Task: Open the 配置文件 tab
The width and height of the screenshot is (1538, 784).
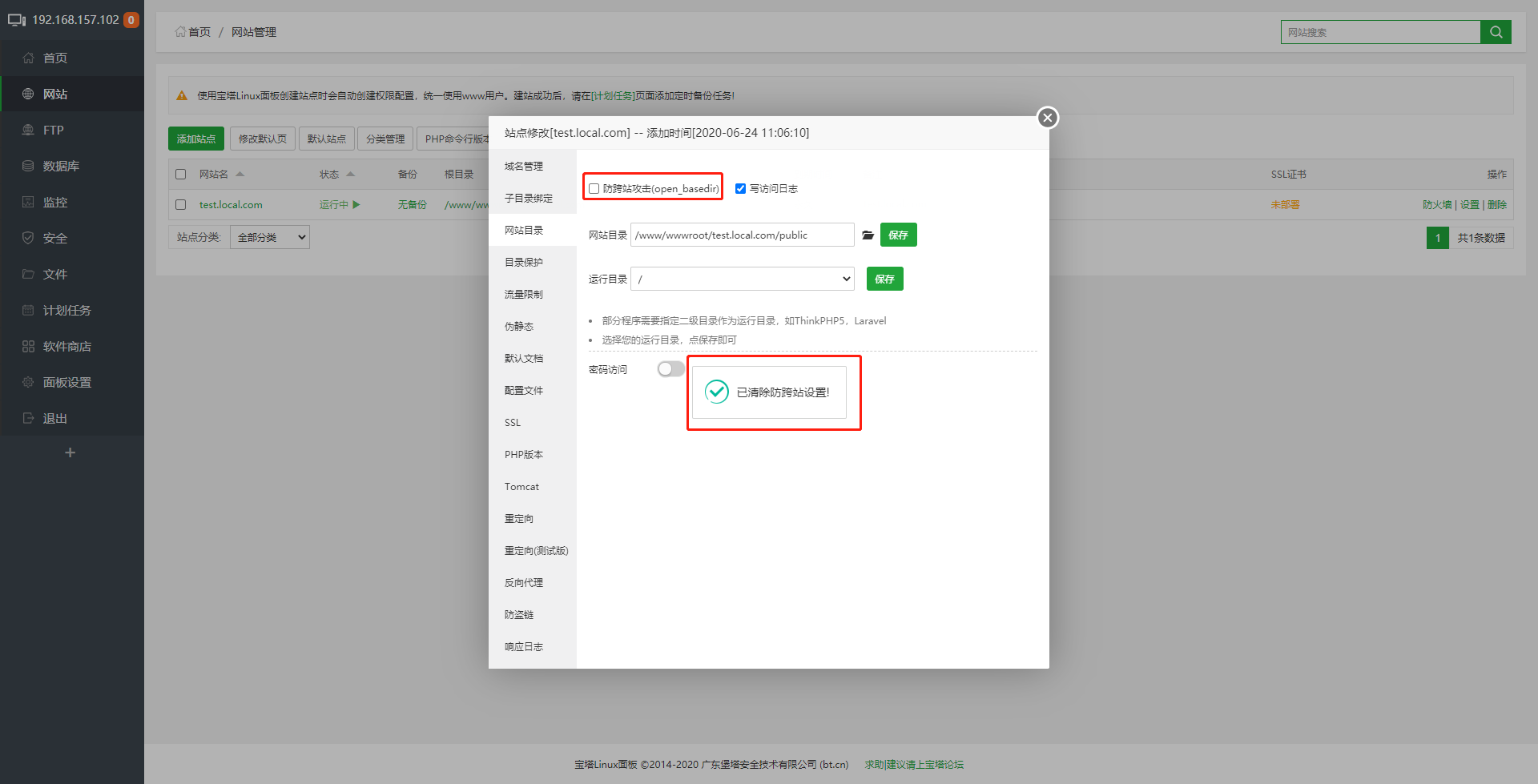Action: point(533,390)
